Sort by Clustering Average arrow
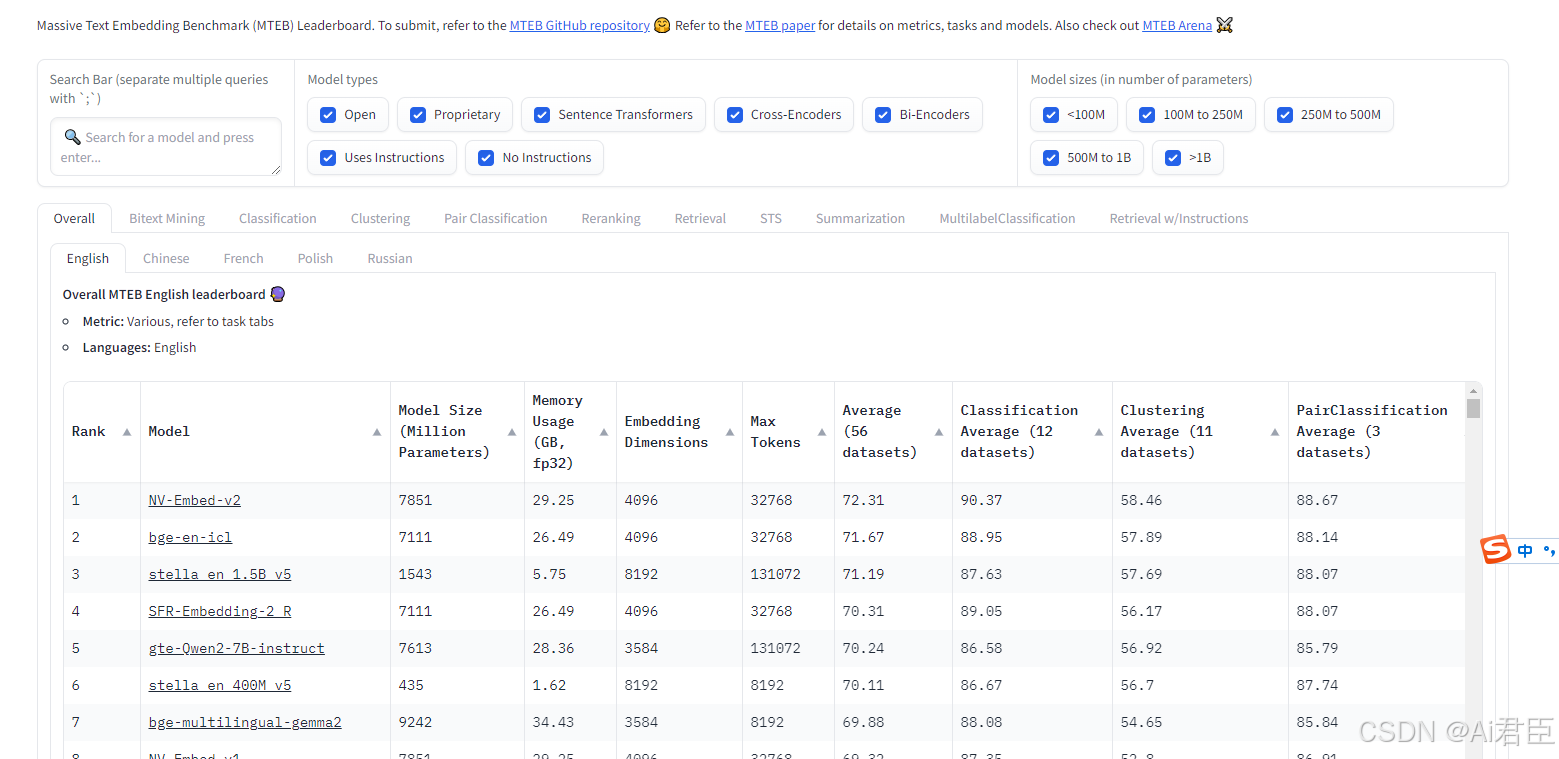The width and height of the screenshot is (1559, 759). pyautogui.click(x=1275, y=432)
